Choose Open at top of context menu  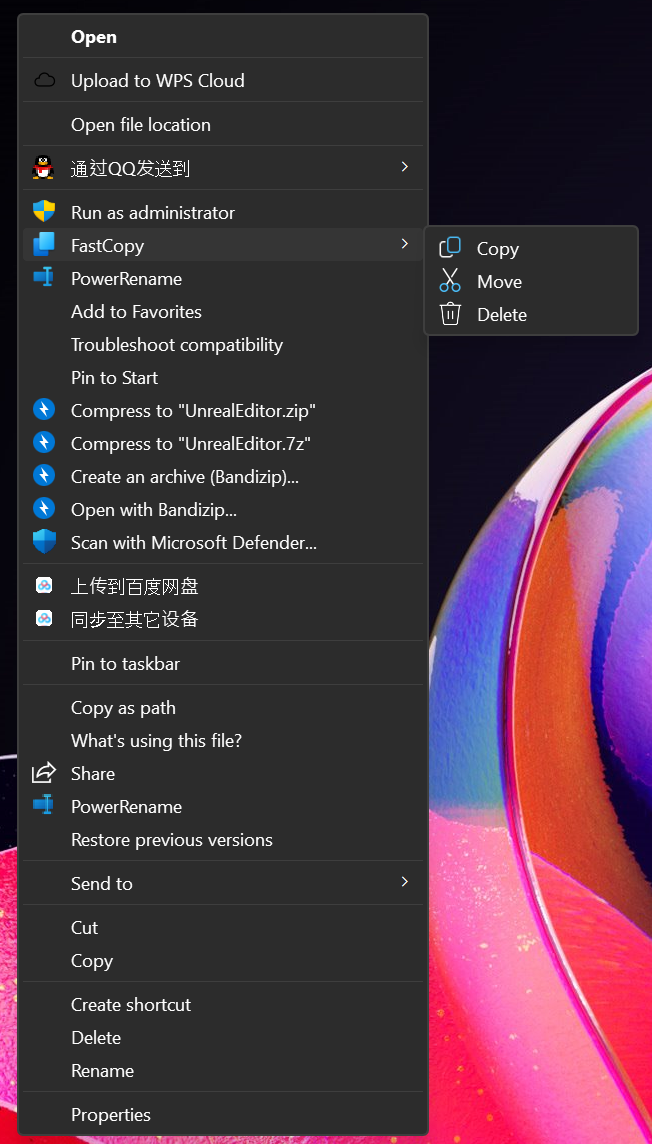pos(223,36)
